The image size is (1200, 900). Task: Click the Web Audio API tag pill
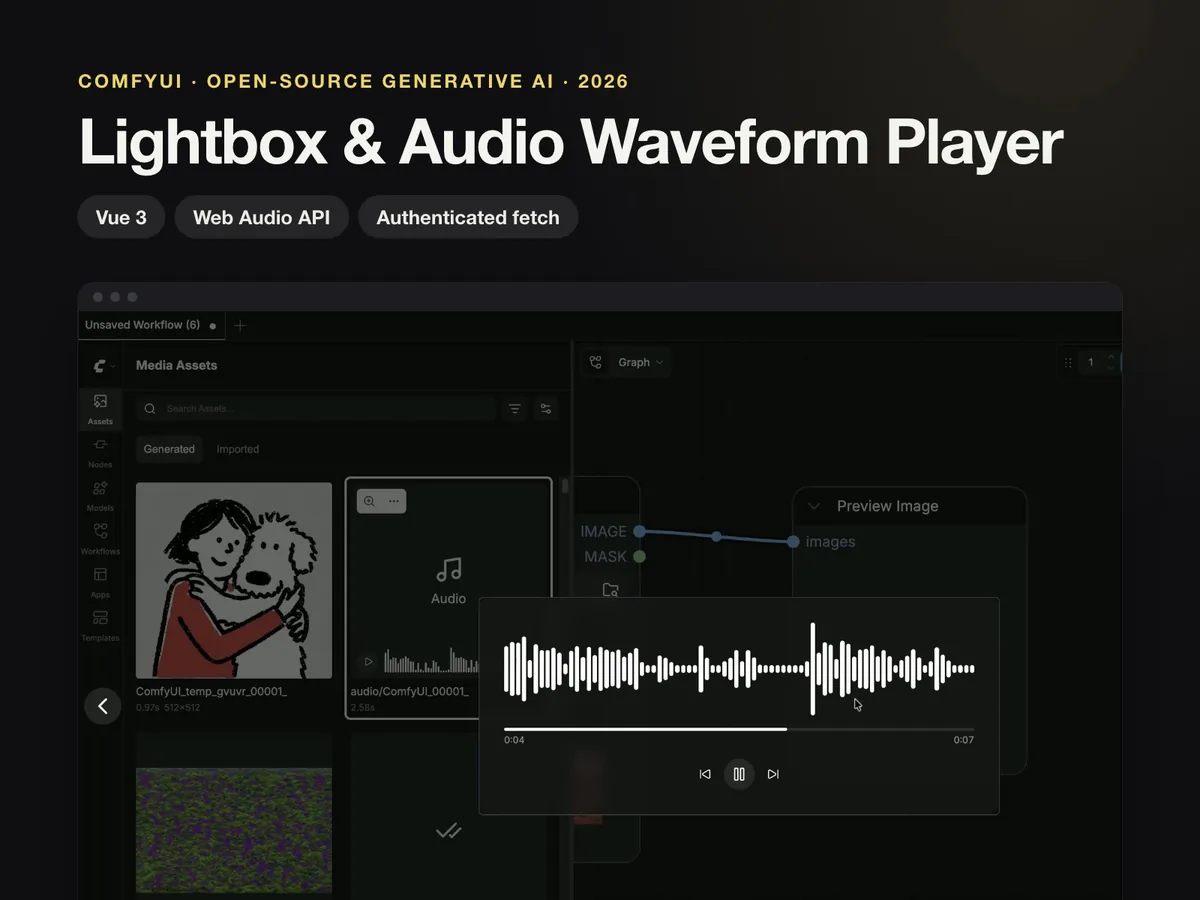261,217
